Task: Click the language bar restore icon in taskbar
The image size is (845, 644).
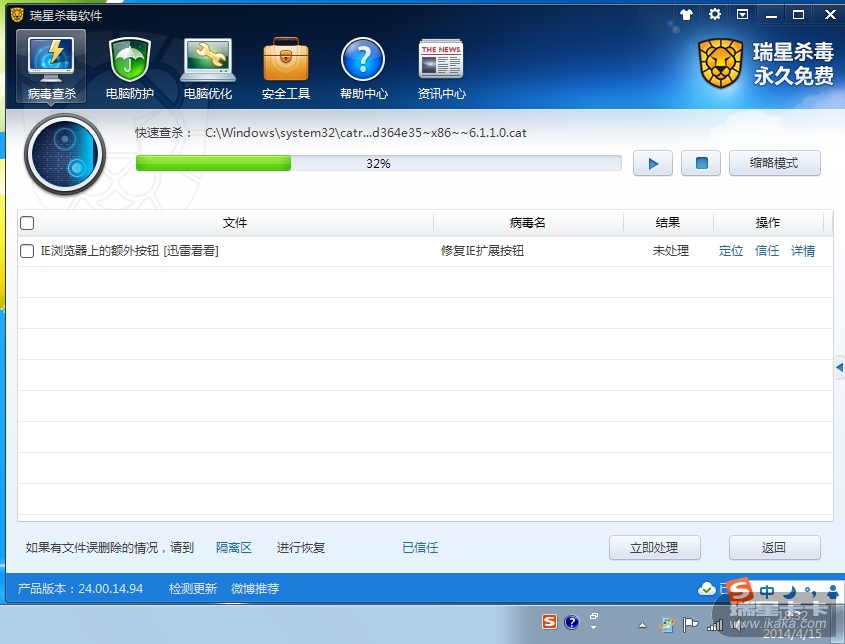Action: pos(594,615)
